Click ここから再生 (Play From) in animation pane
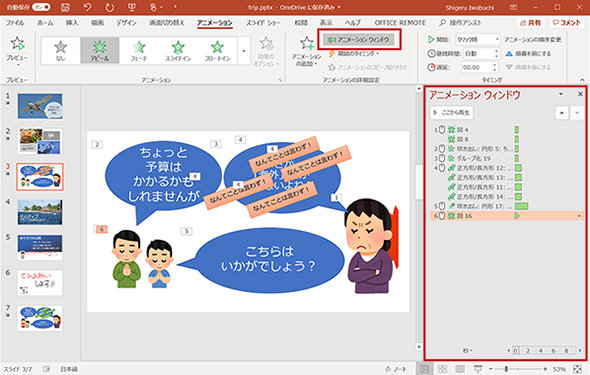The image size is (590, 375). click(x=452, y=113)
